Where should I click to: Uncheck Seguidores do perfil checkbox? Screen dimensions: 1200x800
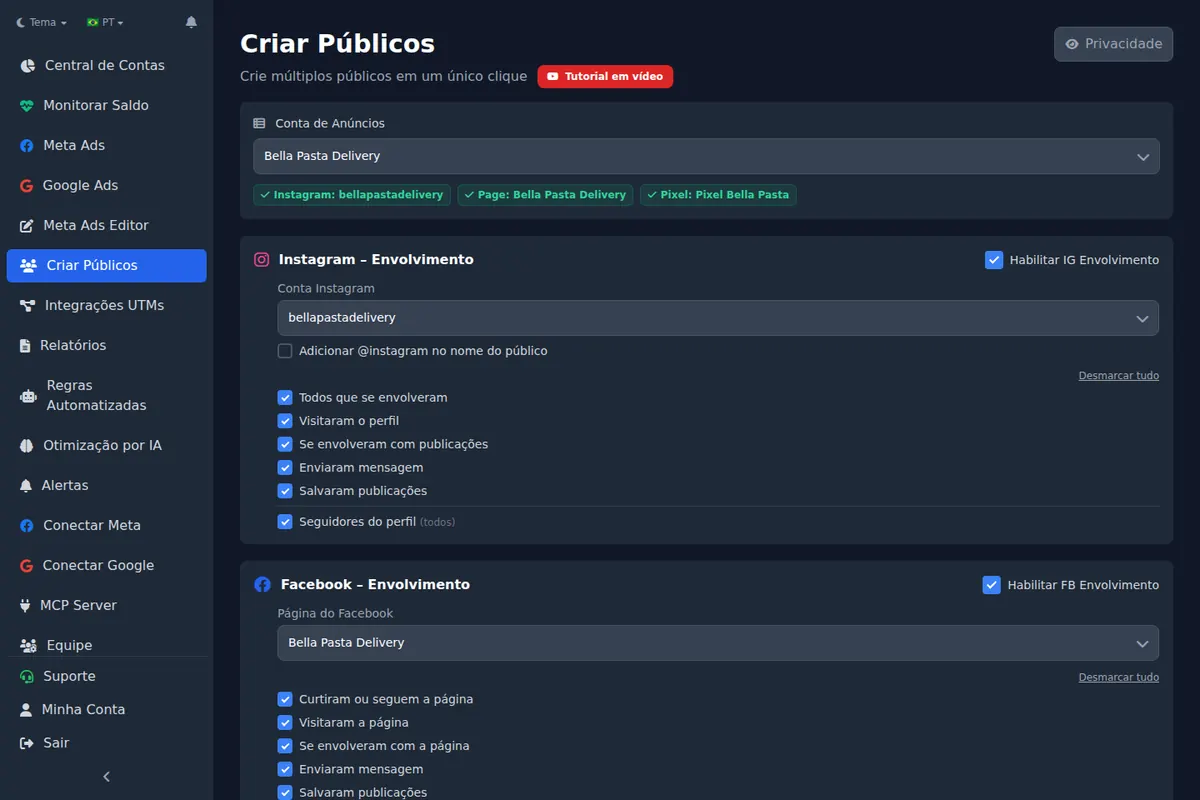(285, 521)
